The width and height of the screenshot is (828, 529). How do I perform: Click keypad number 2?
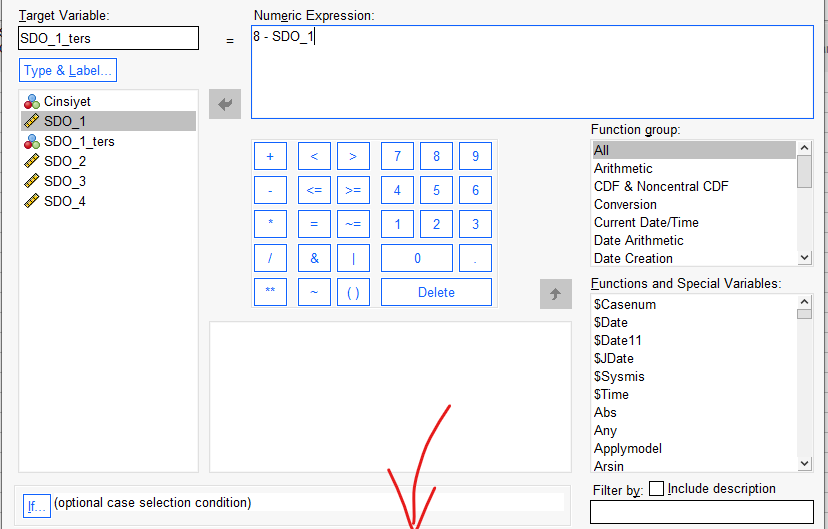[x=436, y=224]
